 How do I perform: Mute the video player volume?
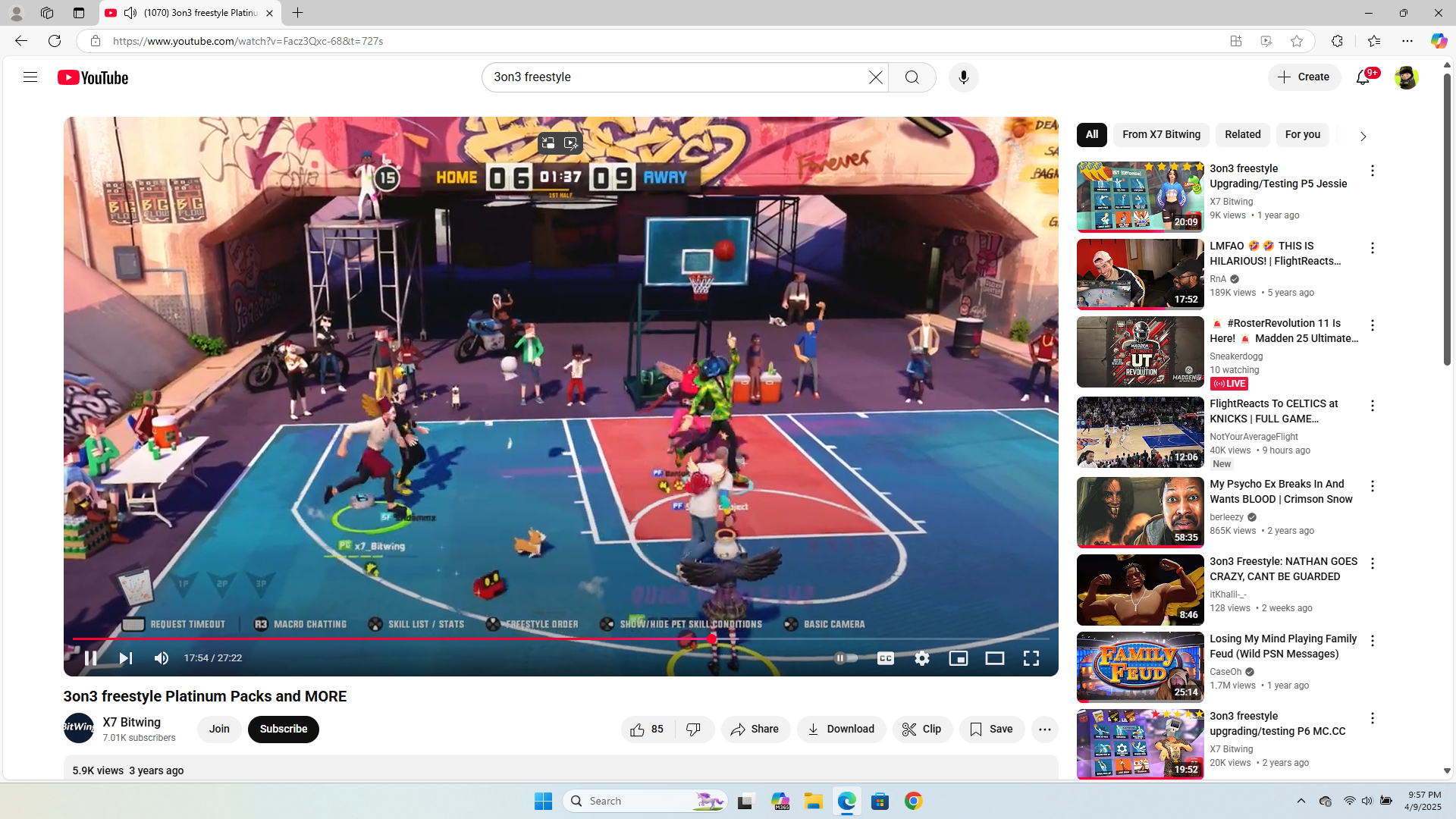(x=162, y=658)
